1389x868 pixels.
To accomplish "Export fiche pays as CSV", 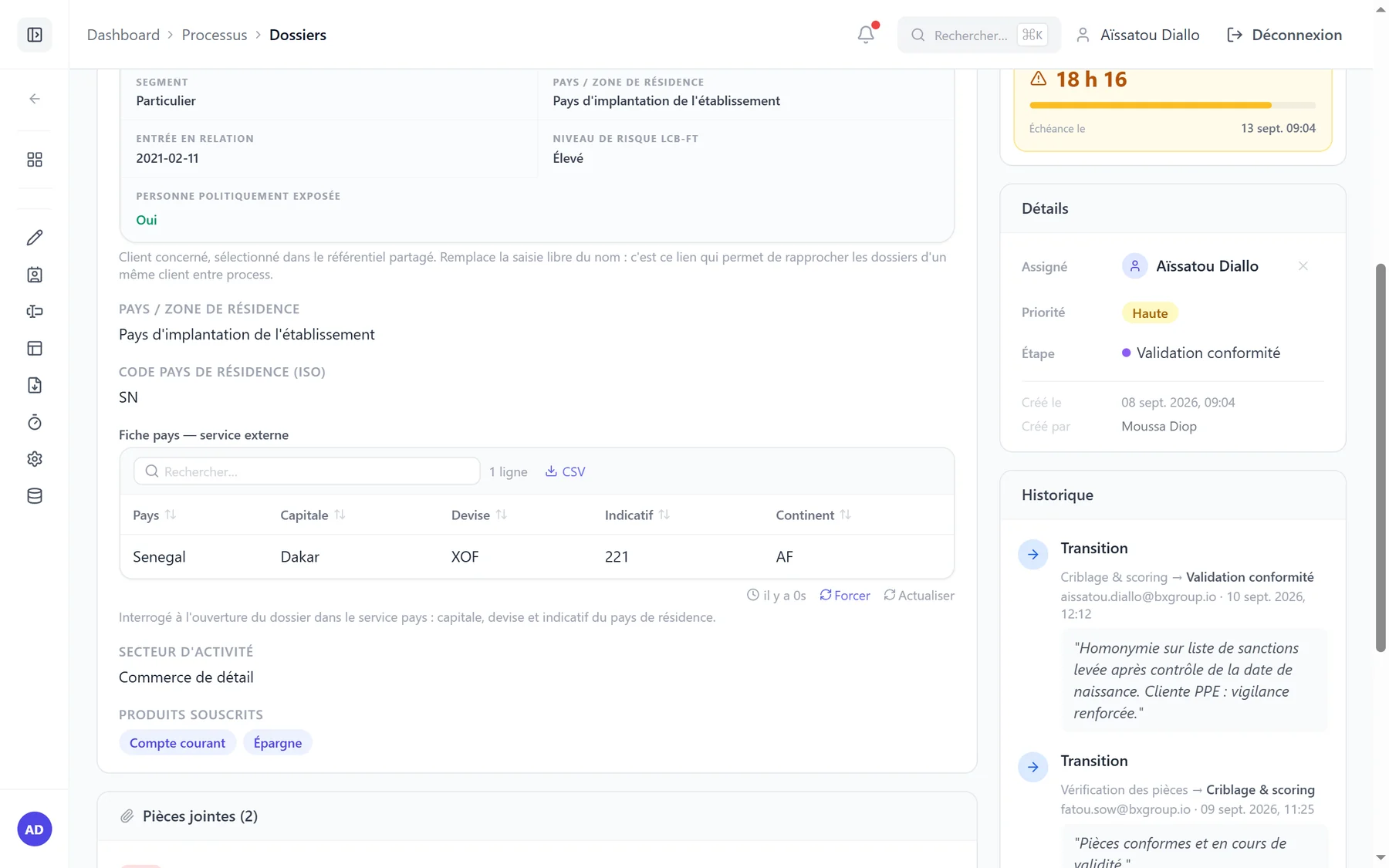I will pyautogui.click(x=566, y=471).
